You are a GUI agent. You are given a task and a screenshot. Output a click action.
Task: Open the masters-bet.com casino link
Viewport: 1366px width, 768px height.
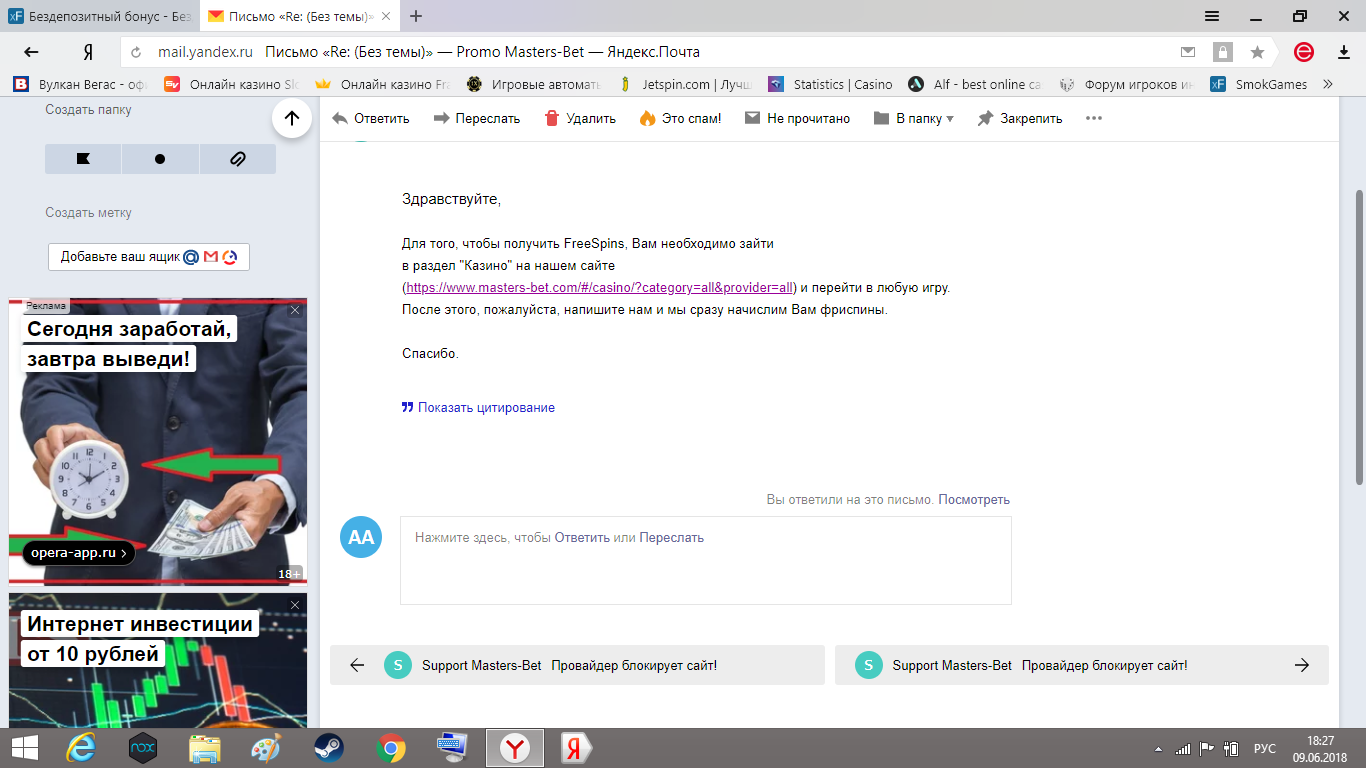(x=600, y=288)
